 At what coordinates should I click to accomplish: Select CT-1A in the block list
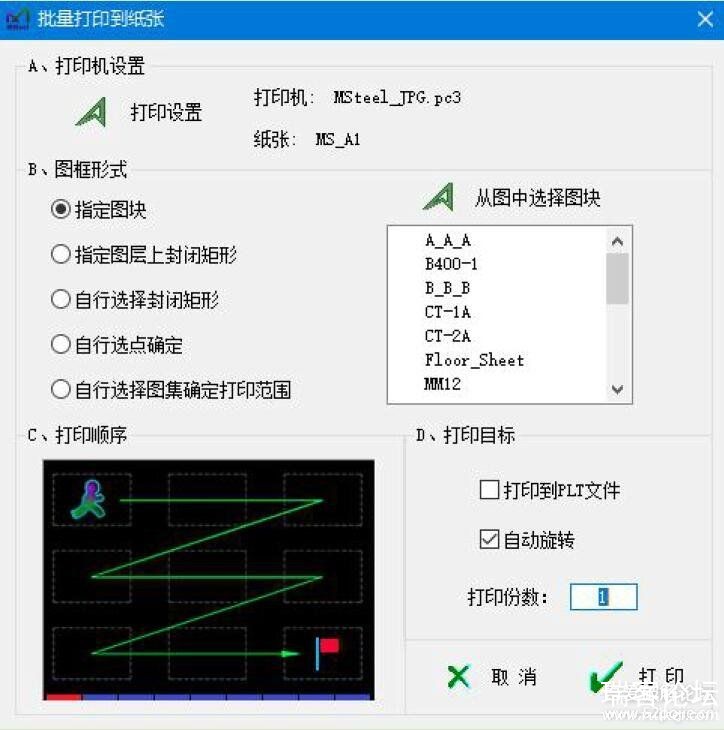coord(448,312)
